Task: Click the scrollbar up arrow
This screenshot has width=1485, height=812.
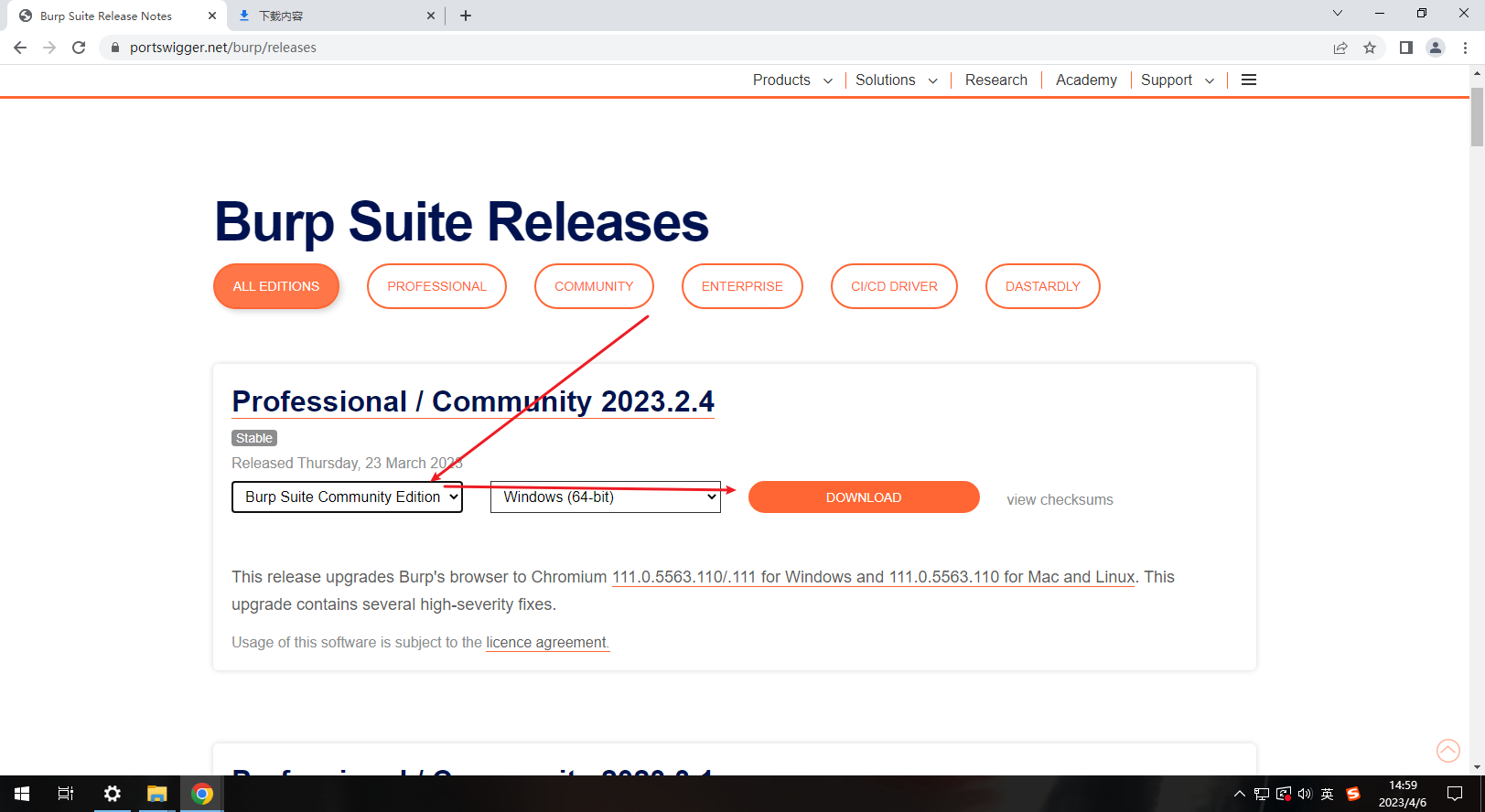Action: pos(1477,72)
